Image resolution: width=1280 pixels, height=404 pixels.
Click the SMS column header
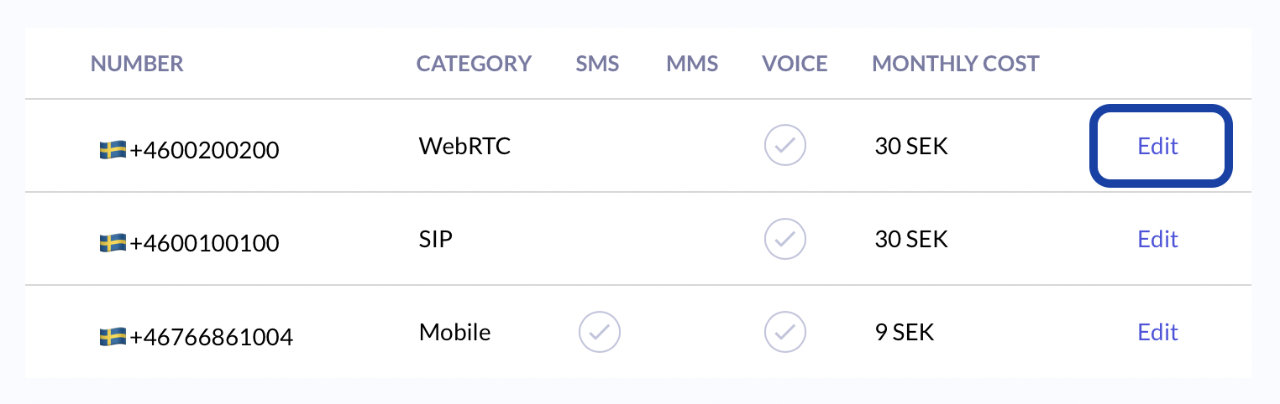pos(597,64)
